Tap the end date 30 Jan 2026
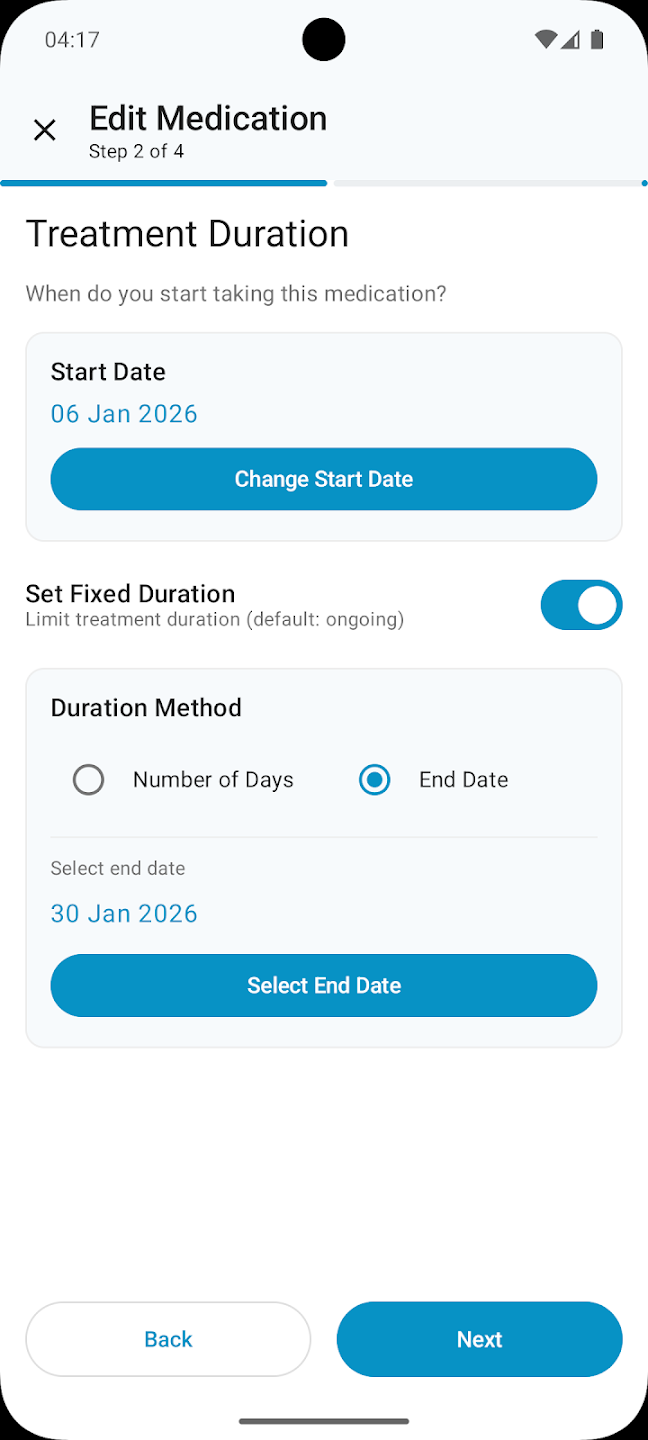The height and width of the screenshot is (1440, 648). (x=124, y=913)
